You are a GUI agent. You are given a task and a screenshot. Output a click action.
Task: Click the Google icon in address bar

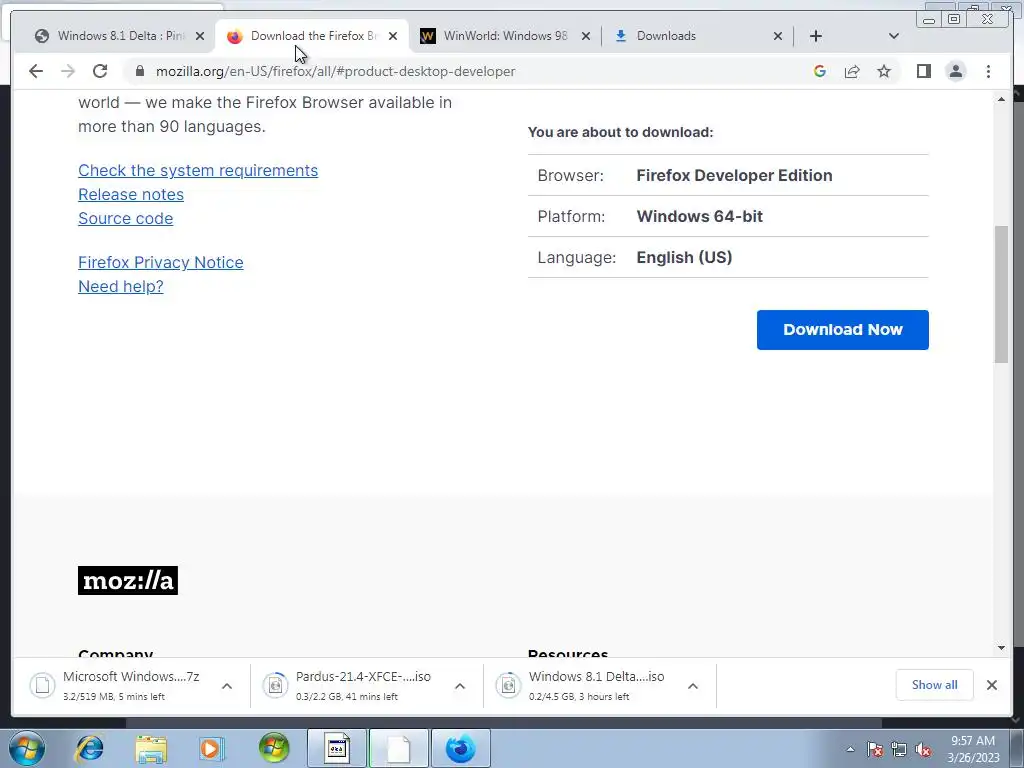pyautogui.click(x=820, y=71)
